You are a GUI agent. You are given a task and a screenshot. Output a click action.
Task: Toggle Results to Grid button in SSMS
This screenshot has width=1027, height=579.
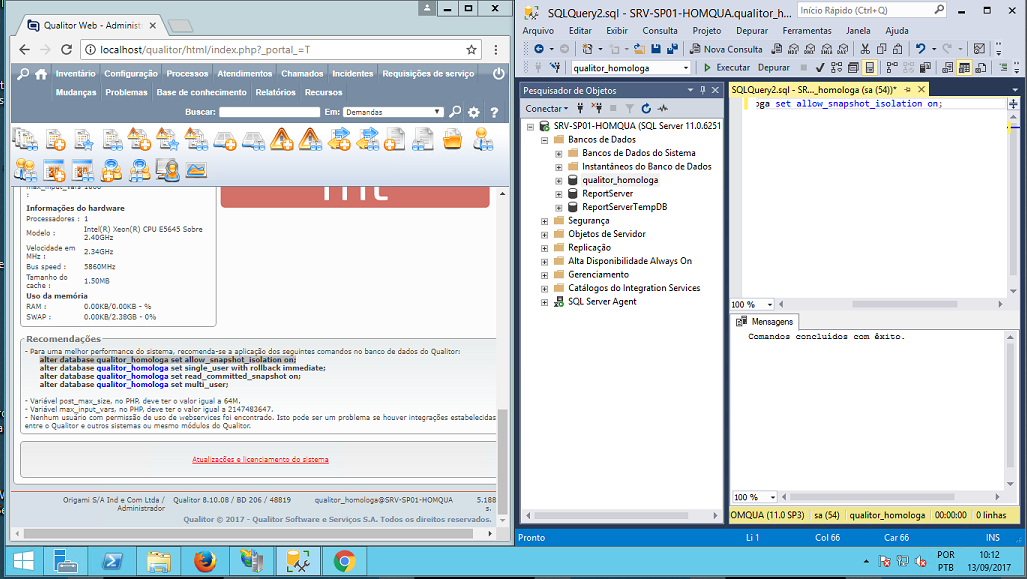tap(964, 67)
